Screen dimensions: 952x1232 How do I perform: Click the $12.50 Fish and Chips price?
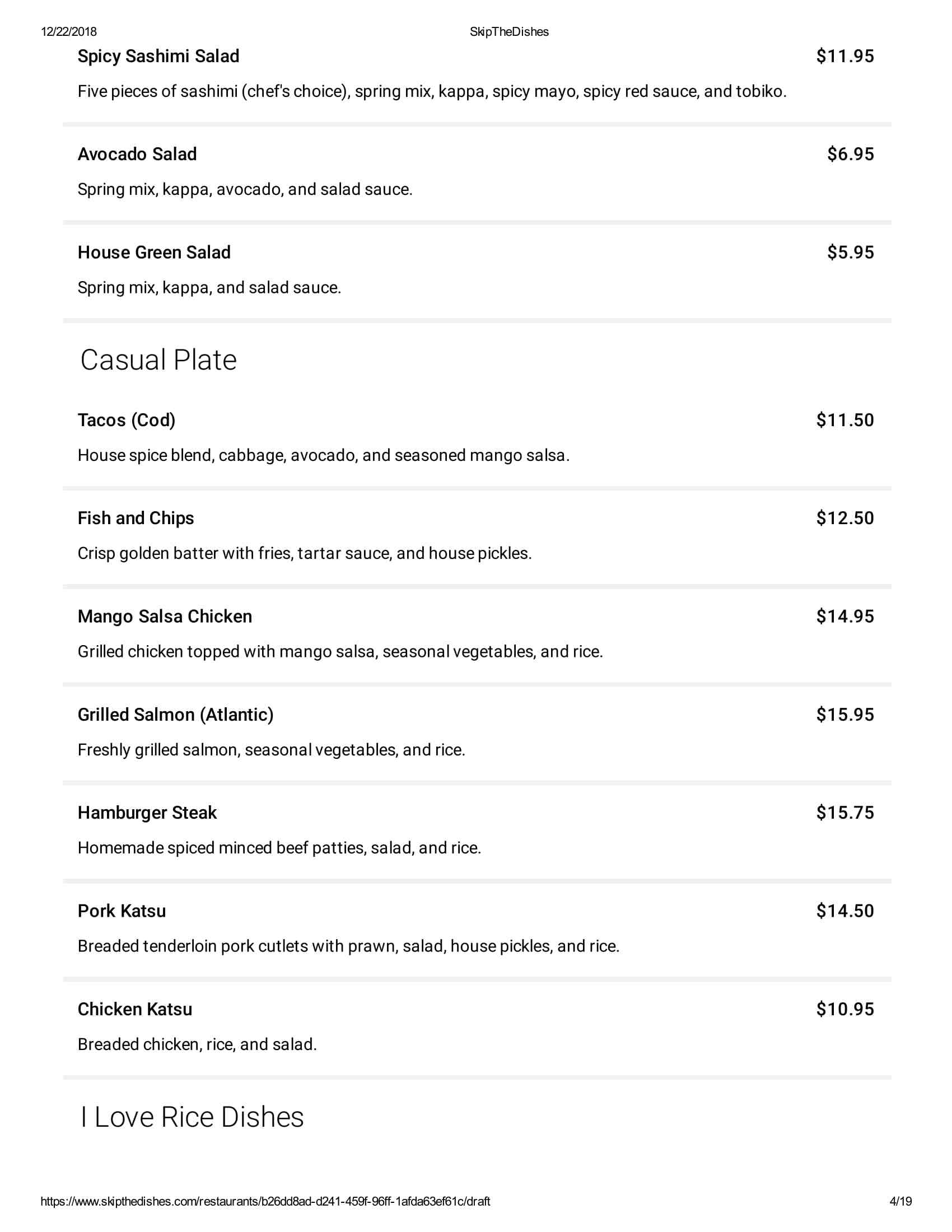click(x=845, y=519)
